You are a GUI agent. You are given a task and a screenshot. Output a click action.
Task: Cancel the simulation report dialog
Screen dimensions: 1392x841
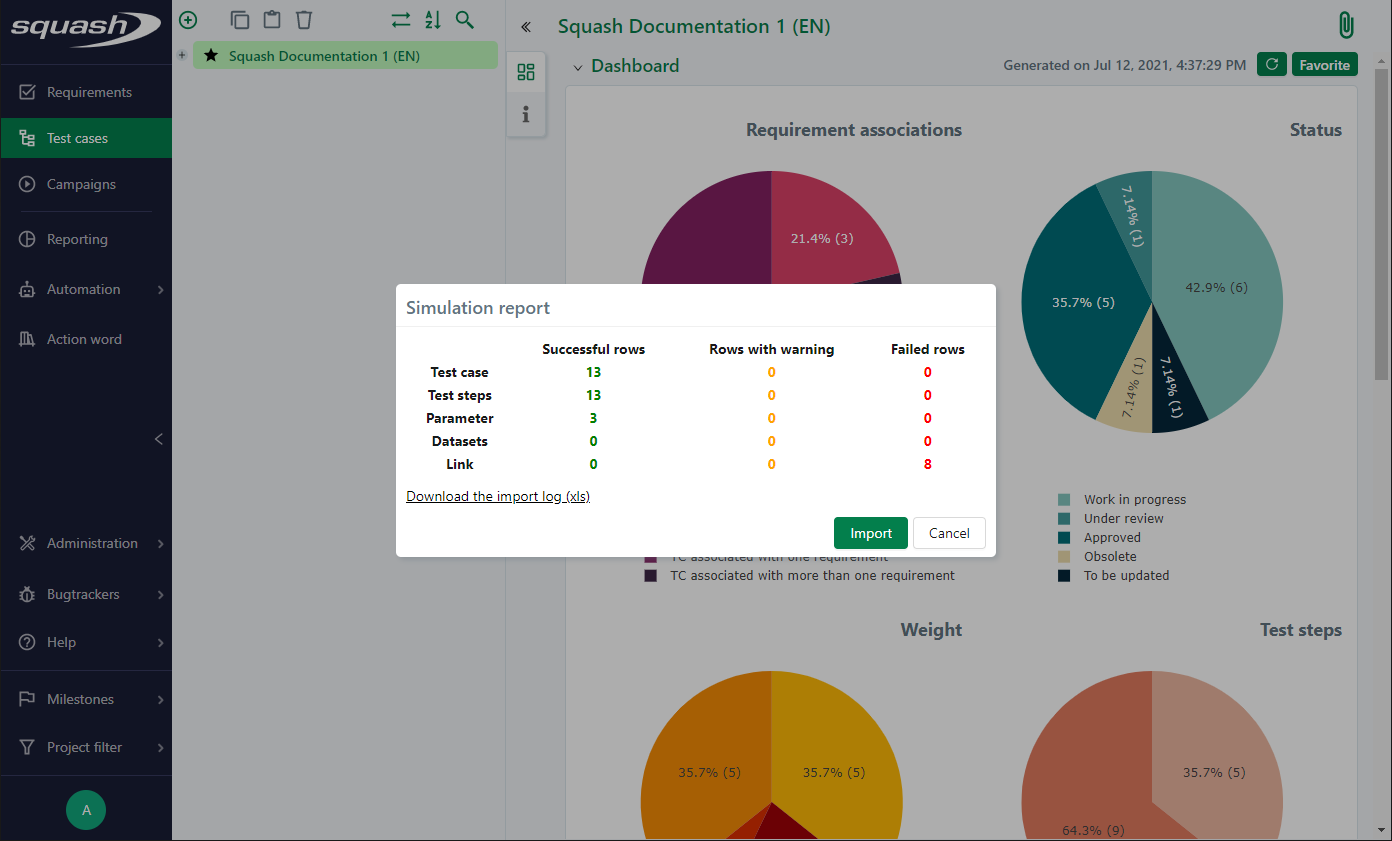pos(948,533)
